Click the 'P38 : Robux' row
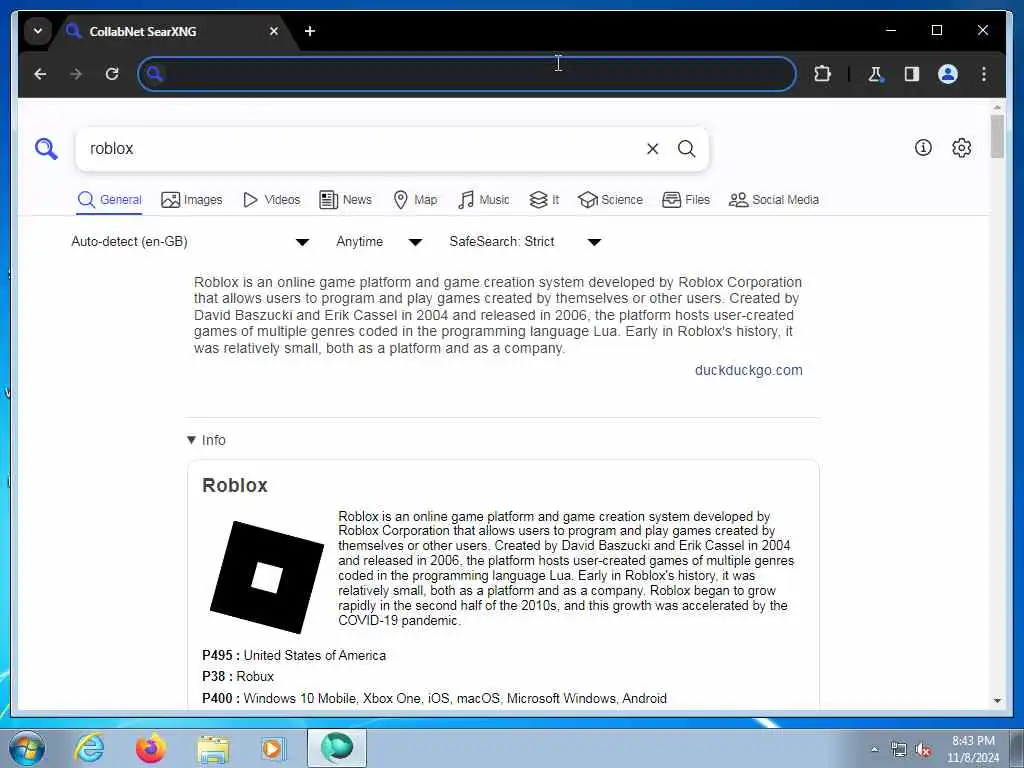This screenshot has height=768, width=1024. point(238,677)
